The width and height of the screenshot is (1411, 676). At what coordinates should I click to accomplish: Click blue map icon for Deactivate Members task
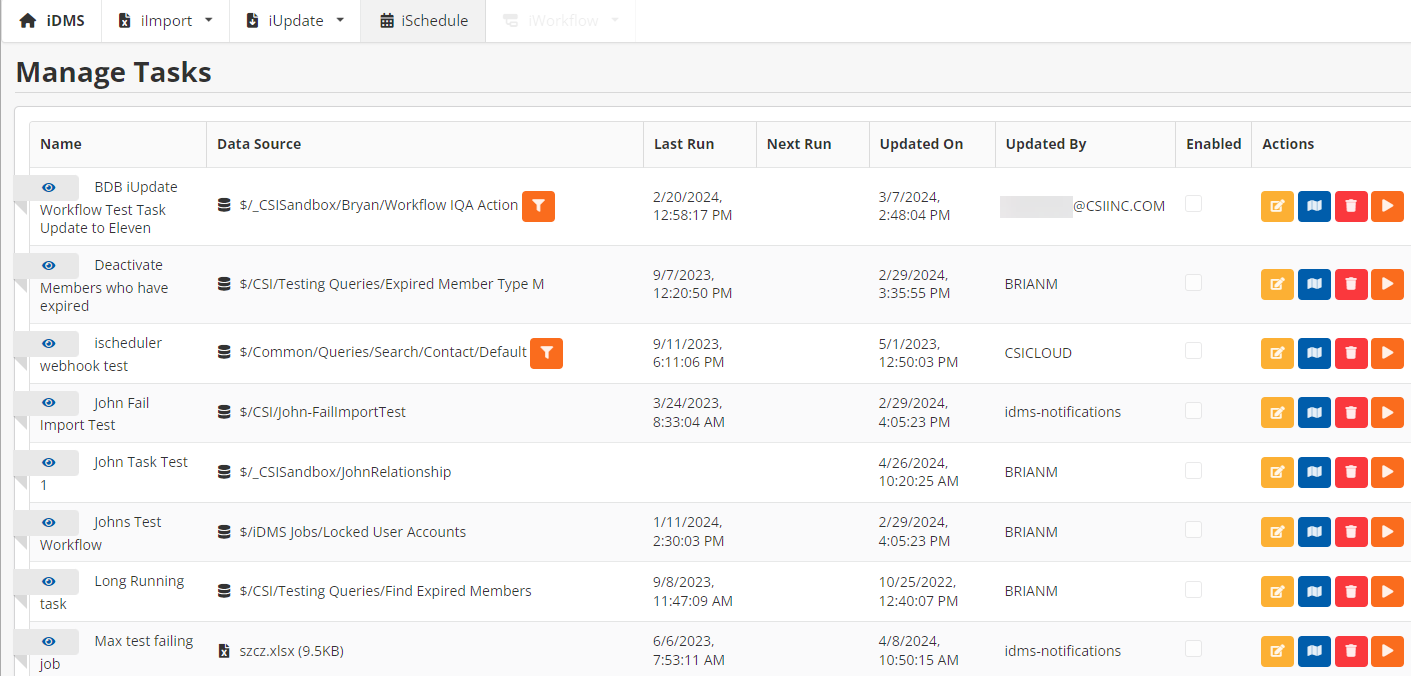(1314, 284)
